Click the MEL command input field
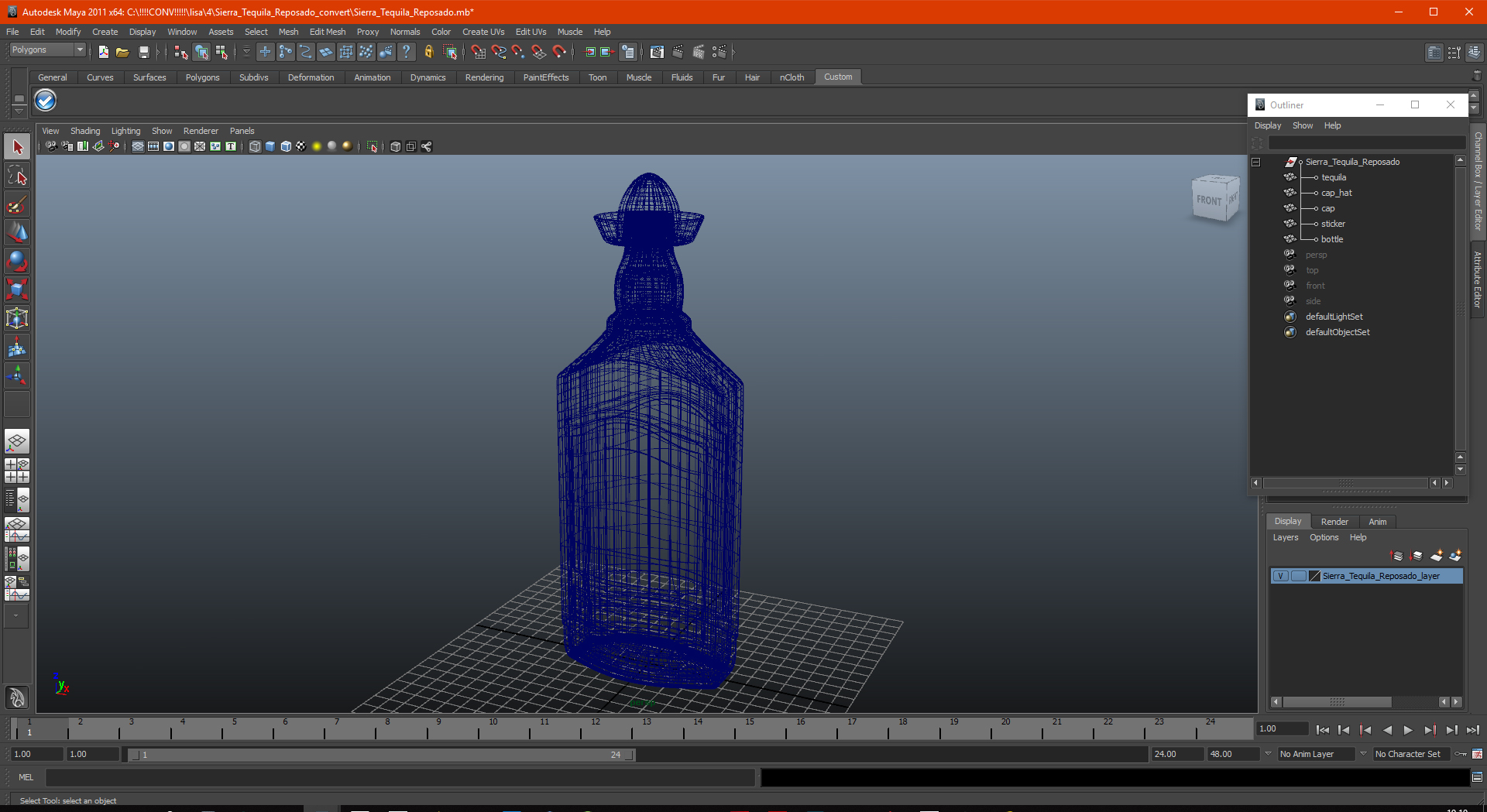The width and height of the screenshot is (1487, 812). pos(400,777)
